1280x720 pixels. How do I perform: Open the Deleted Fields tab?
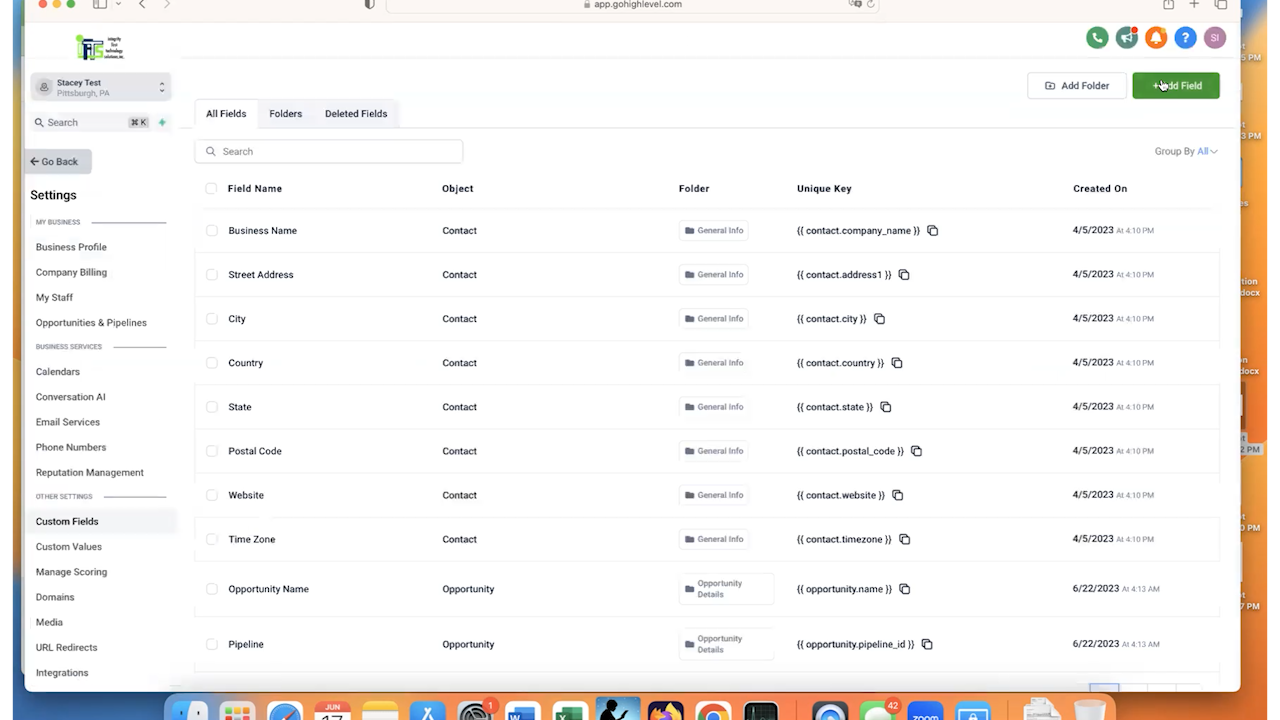click(x=355, y=113)
